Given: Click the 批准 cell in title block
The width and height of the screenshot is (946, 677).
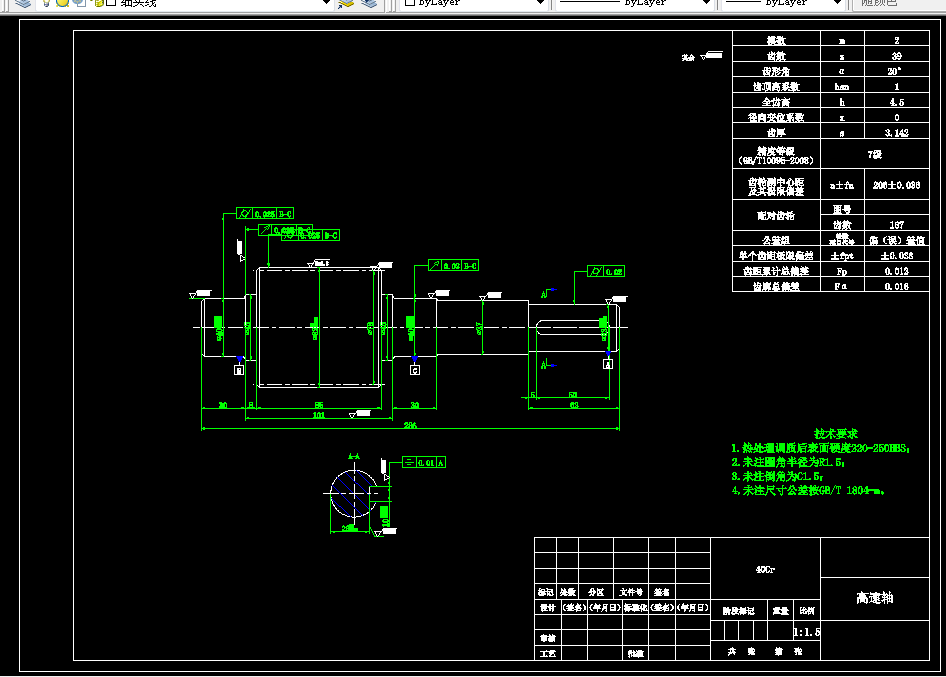Looking at the screenshot, I should 636,653.
